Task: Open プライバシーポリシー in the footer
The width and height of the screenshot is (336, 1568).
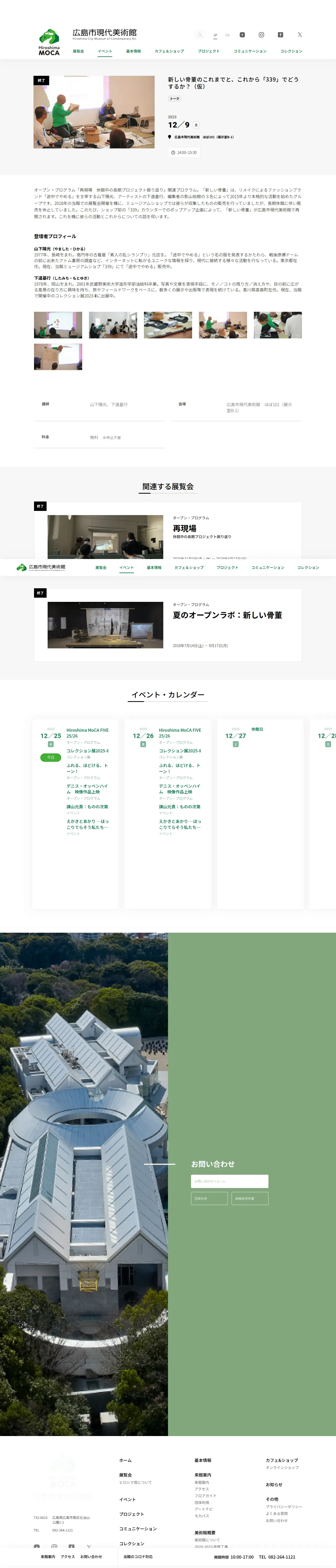Action: pyautogui.click(x=284, y=1507)
